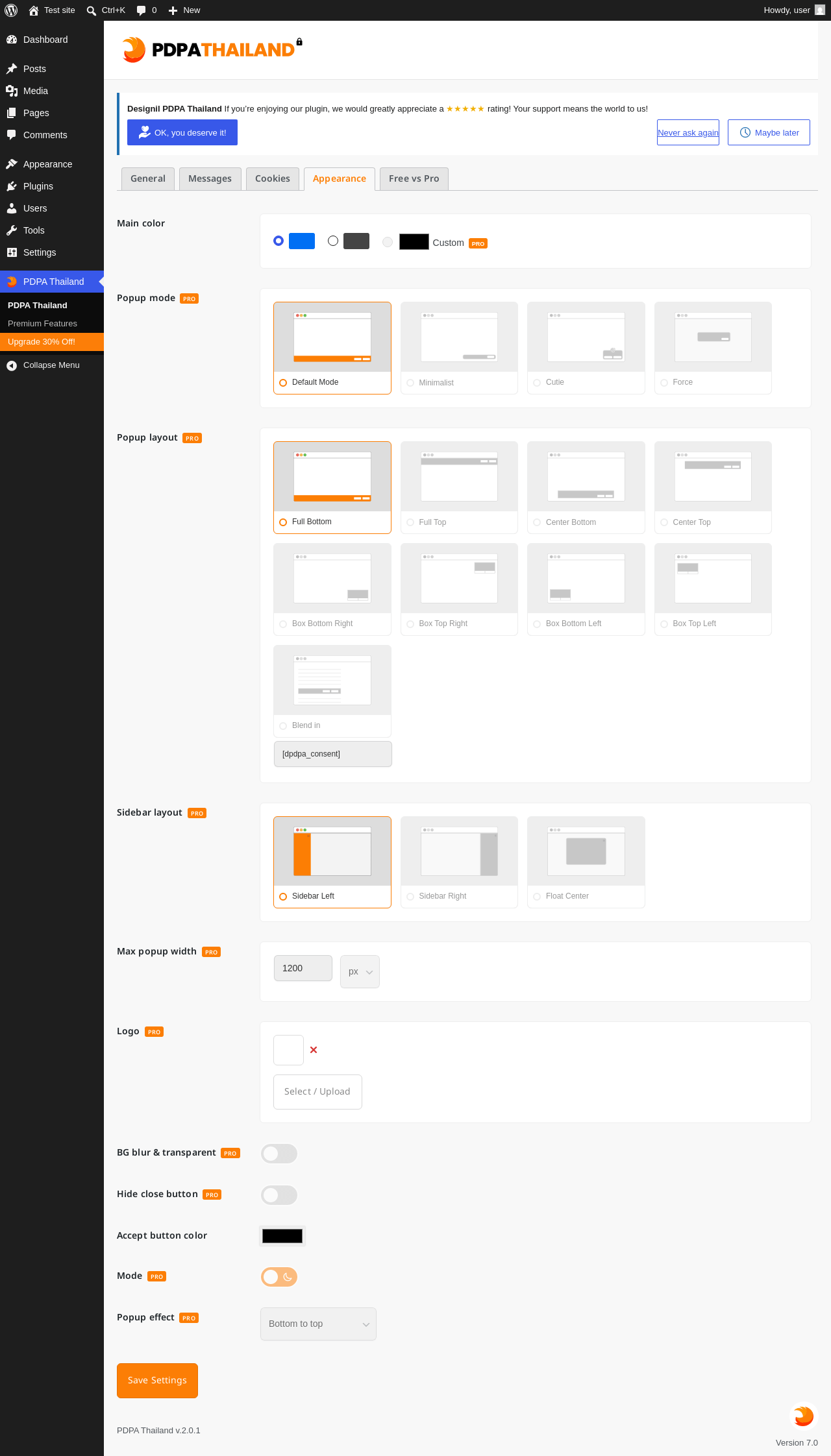Click the Comments icon in sidebar

pos(12,135)
